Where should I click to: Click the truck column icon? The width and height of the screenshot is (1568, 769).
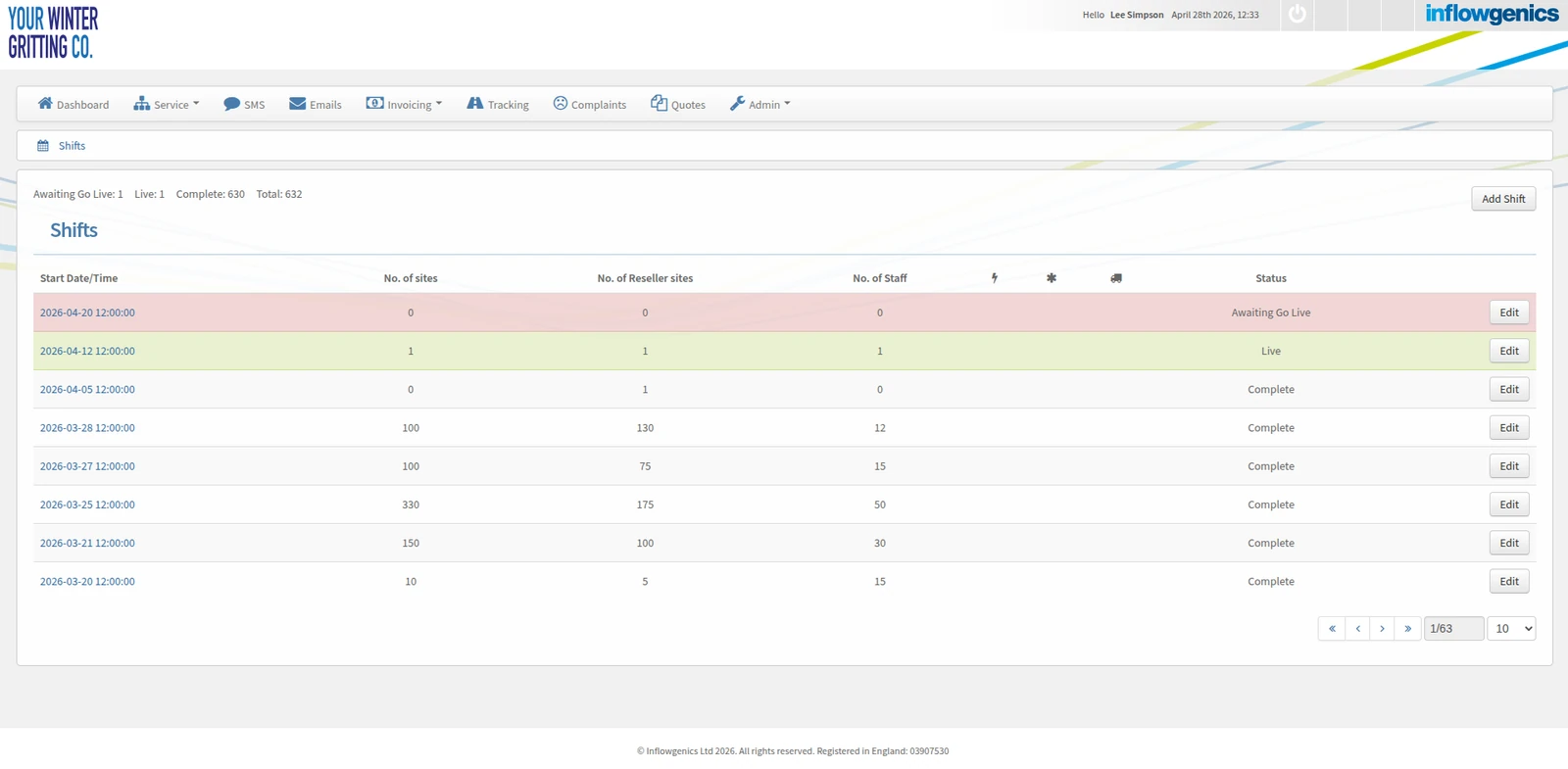point(1116,278)
